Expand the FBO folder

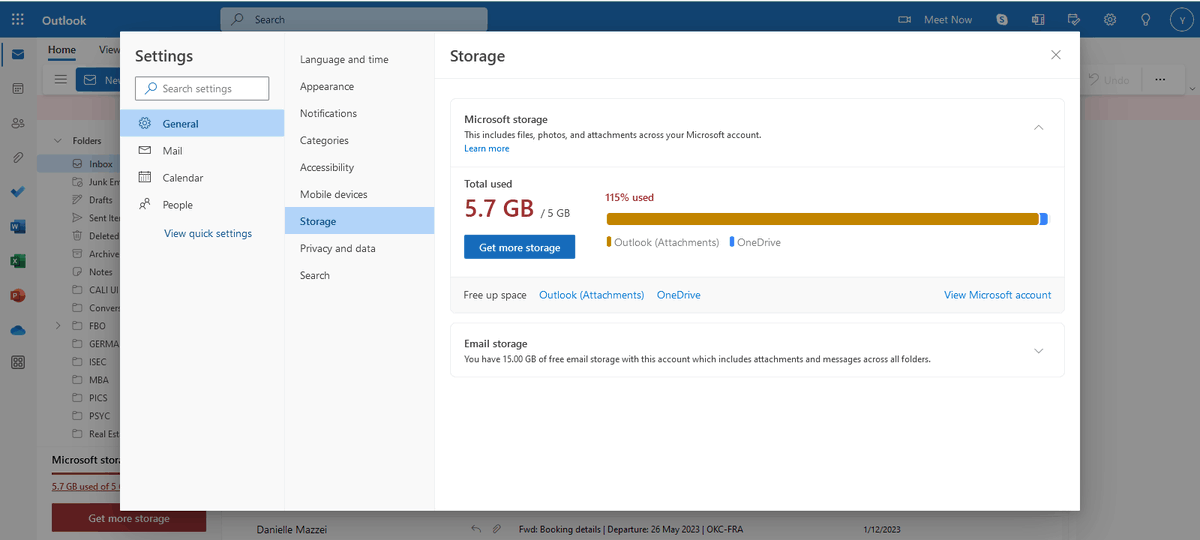[58, 326]
